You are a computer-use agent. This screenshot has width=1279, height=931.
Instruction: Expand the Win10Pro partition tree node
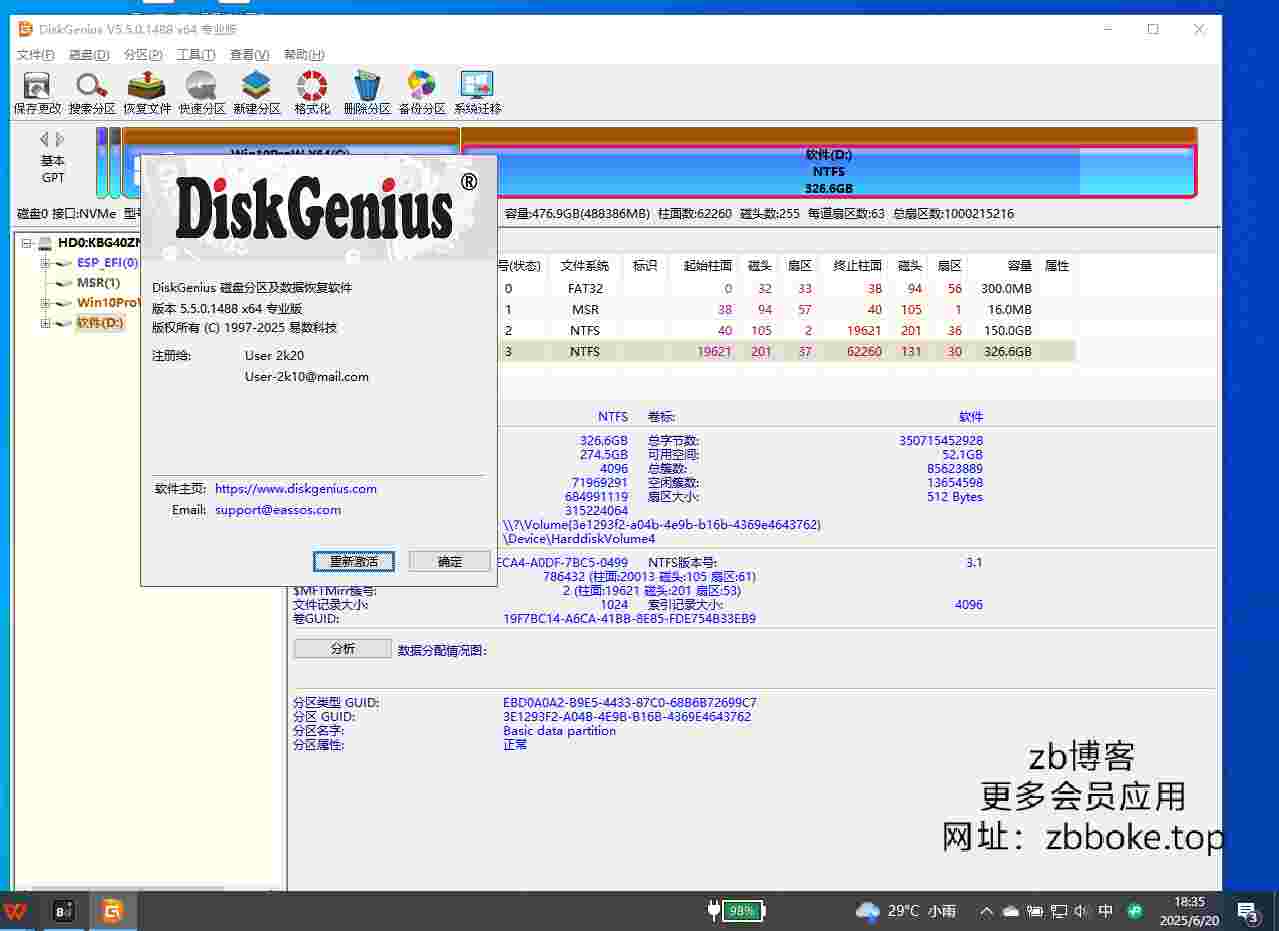pyautogui.click(x=45, y=303)
